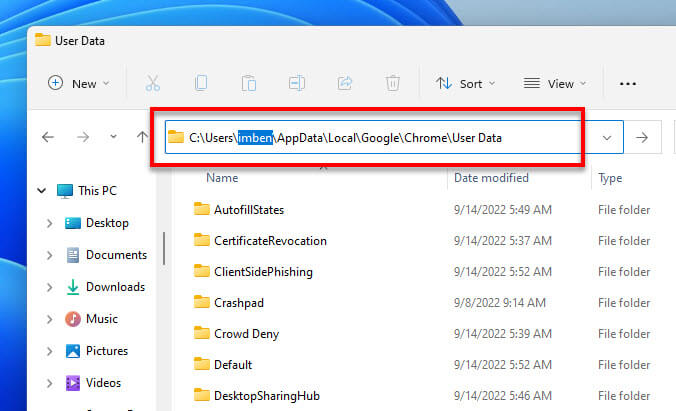Expand the Desktop tree node

click(50, 223)
